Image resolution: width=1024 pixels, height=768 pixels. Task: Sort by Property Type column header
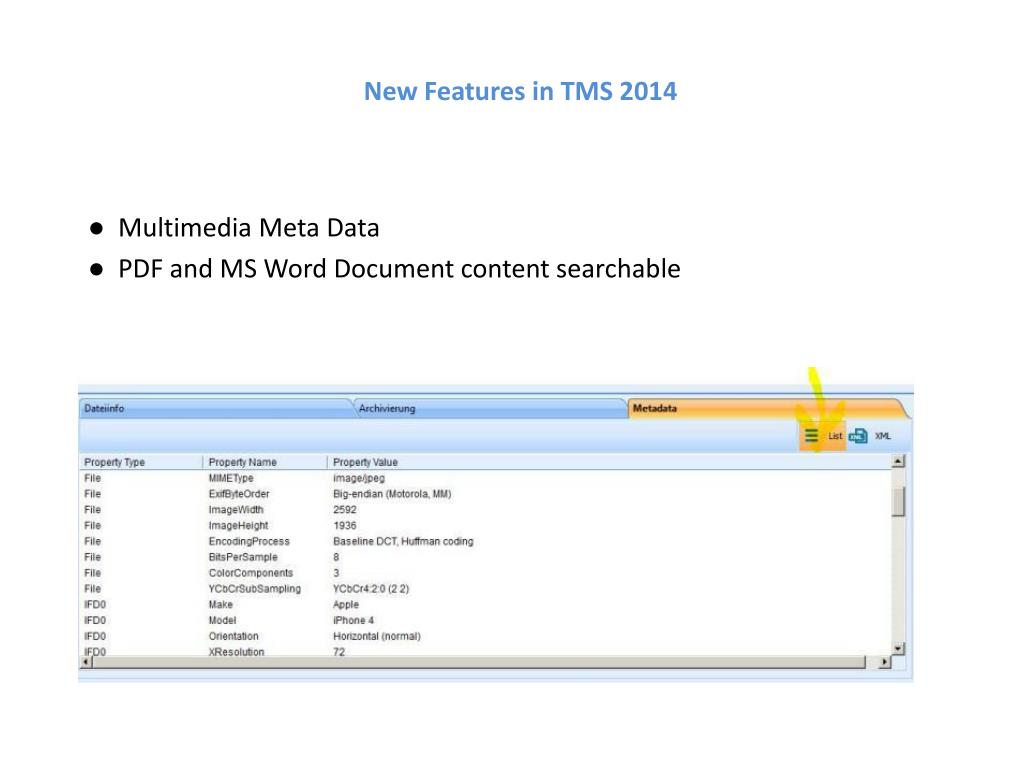click(140, 462)
